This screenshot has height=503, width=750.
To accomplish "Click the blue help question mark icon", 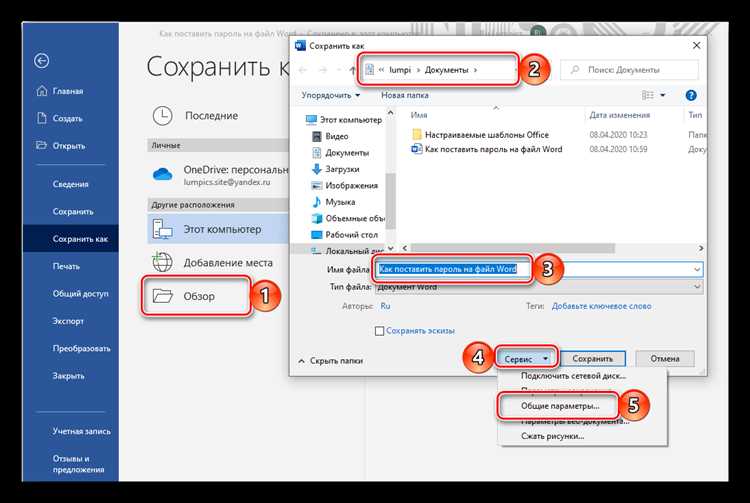I will pos(691,95).
